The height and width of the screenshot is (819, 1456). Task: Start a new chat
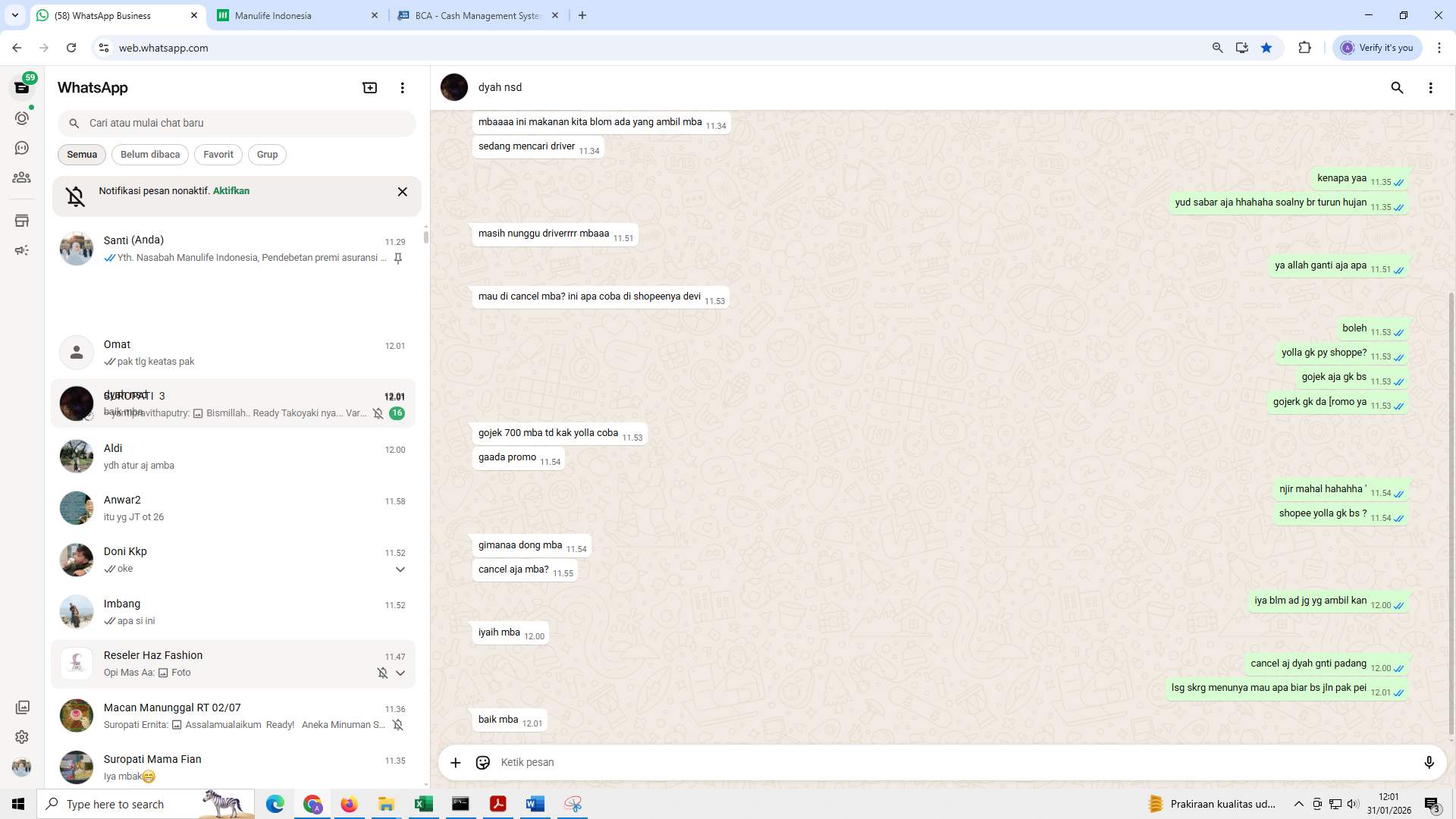369,87
